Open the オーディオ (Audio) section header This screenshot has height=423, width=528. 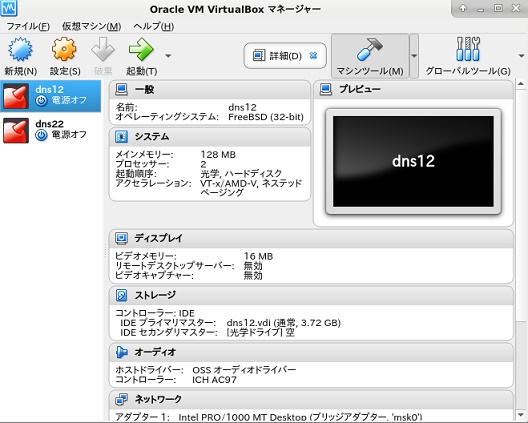tap(311, 352)
